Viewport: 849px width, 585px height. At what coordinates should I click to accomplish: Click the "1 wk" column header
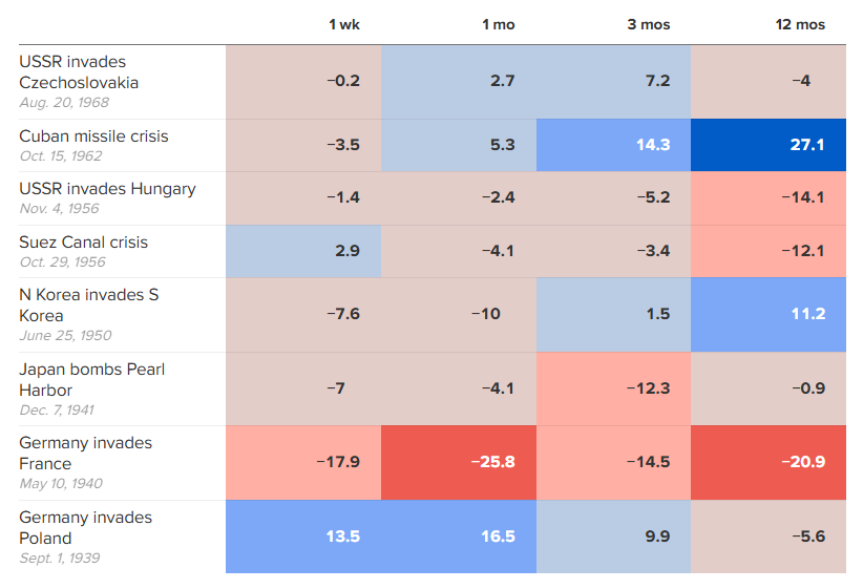(343, 25)
